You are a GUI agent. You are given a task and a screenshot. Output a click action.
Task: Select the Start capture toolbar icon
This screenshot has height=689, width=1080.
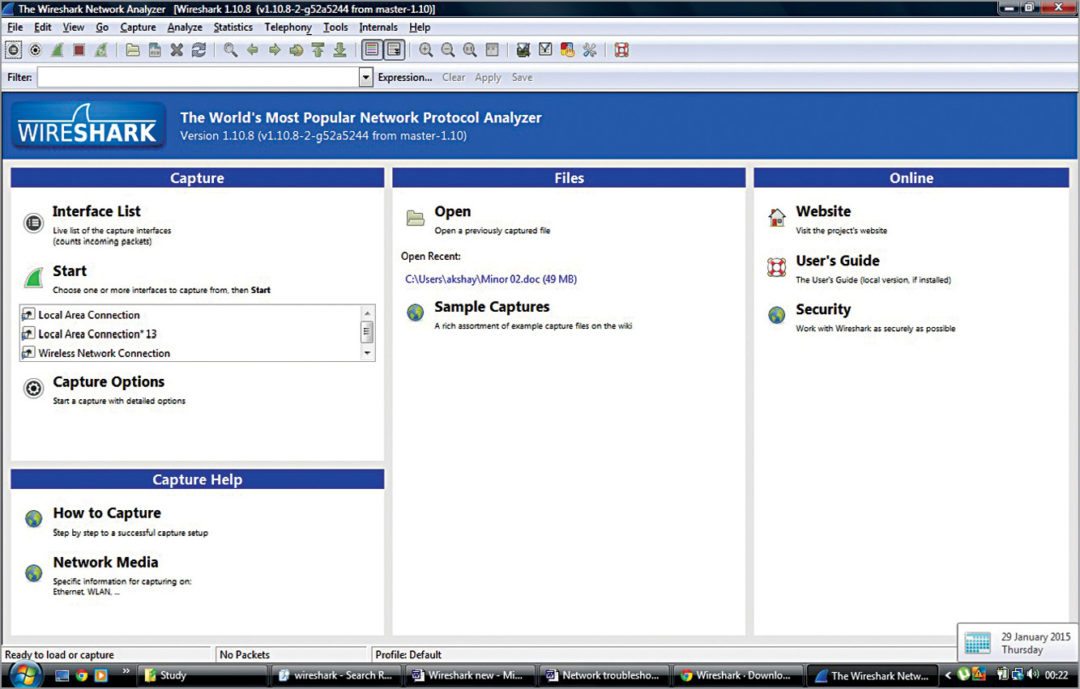click(57, 49)
